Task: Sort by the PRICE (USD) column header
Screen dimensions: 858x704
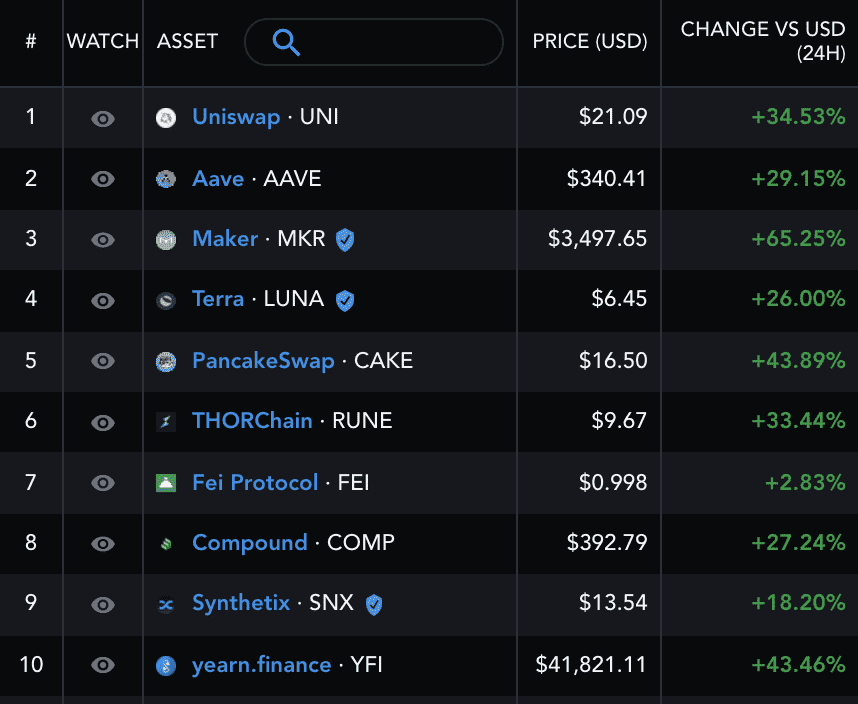Action: [x=588, y=41]
